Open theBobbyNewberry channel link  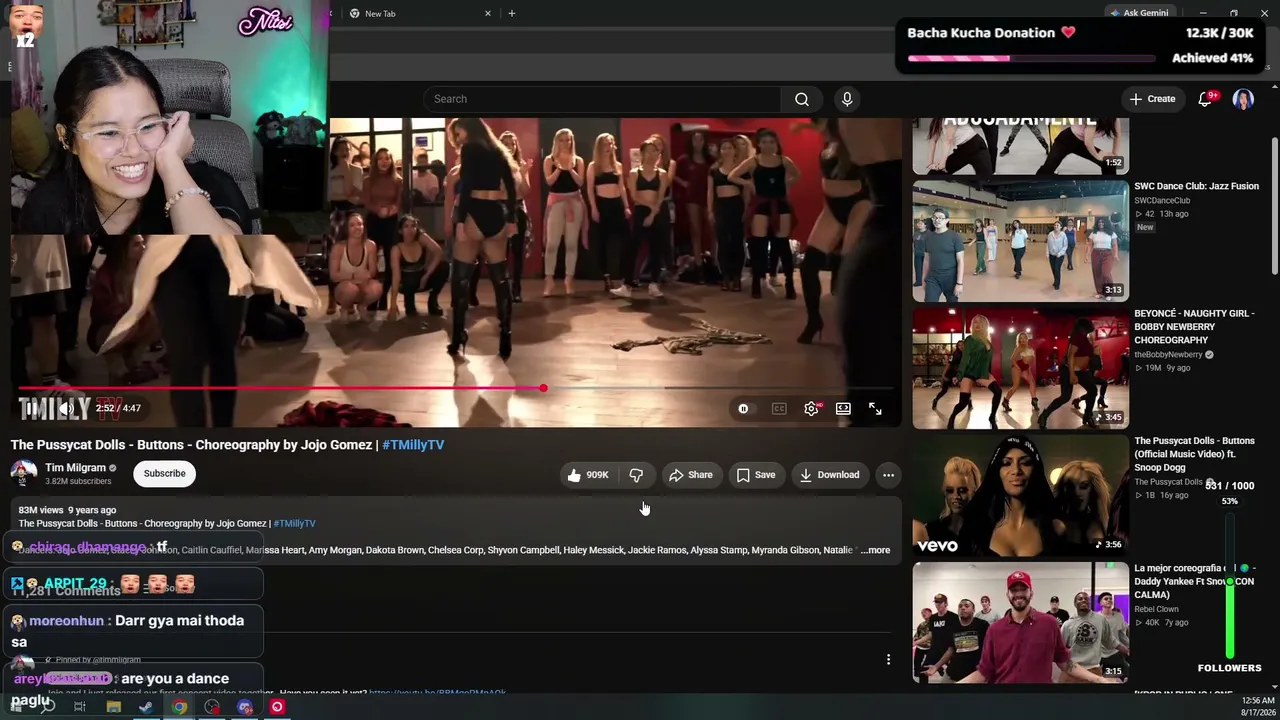1168,354
